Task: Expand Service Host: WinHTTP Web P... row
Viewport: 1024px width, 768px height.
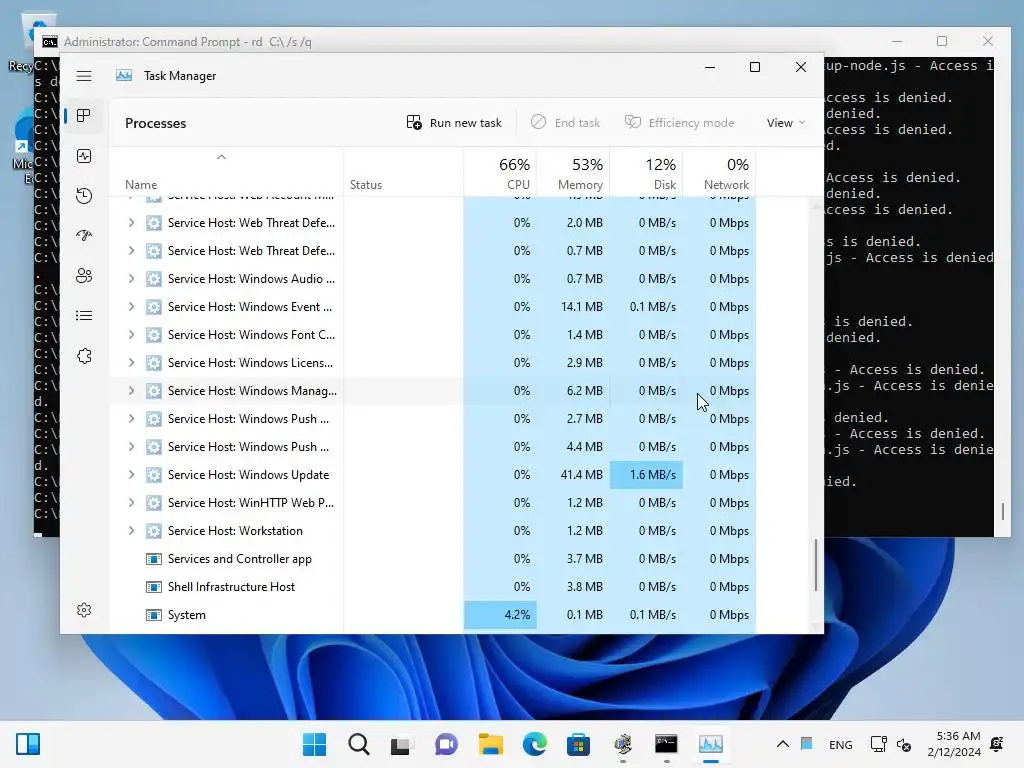Action: point(131,503)
